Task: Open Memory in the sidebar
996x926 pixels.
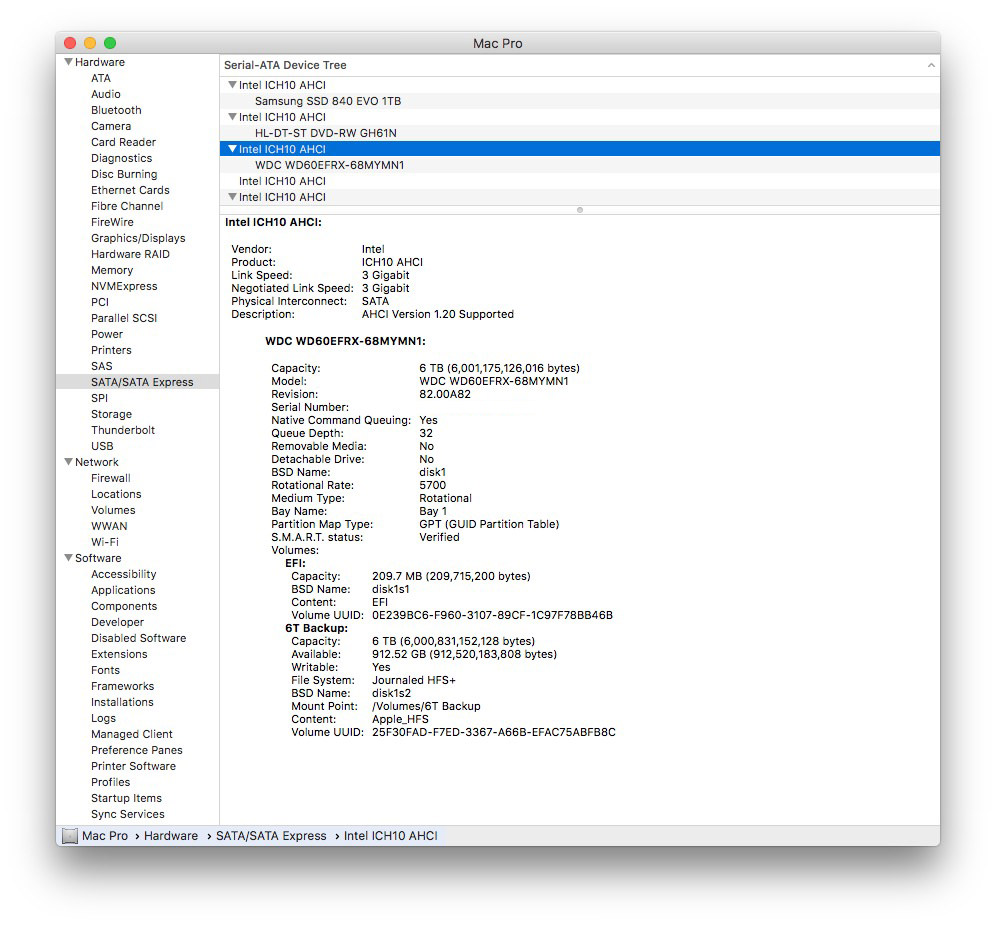Action: click(112, 270)
